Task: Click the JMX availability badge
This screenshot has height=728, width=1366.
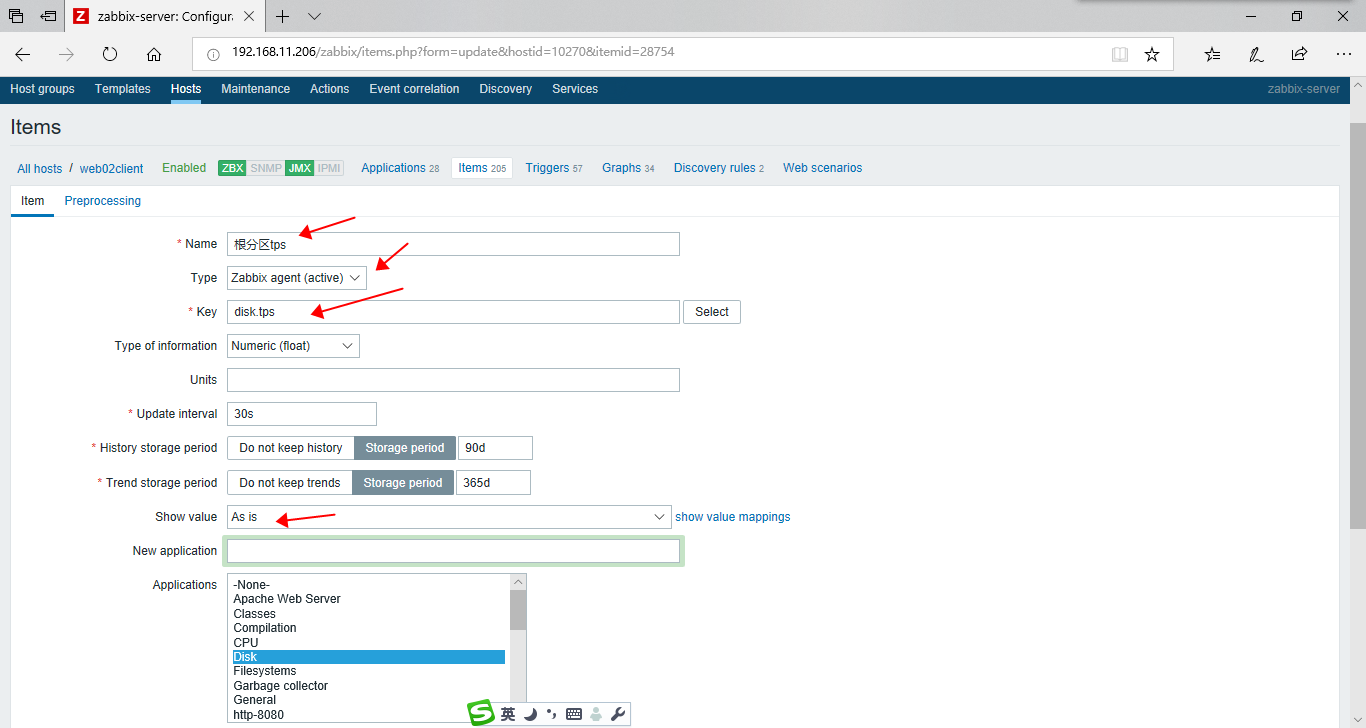Action: (299, 168)
